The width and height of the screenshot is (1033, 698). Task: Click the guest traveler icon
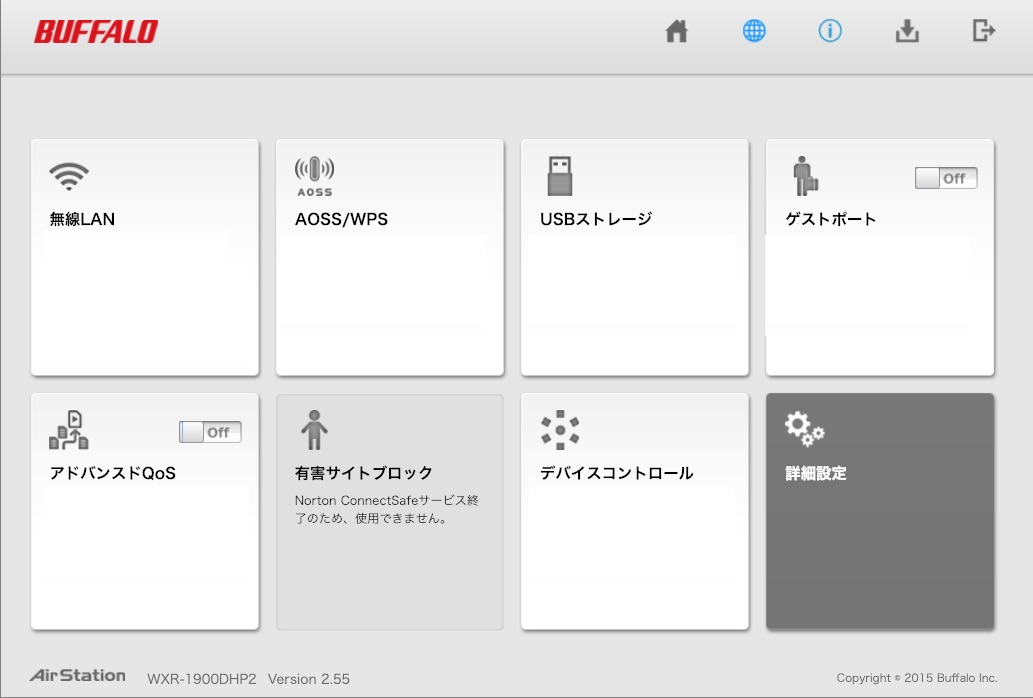805,176
